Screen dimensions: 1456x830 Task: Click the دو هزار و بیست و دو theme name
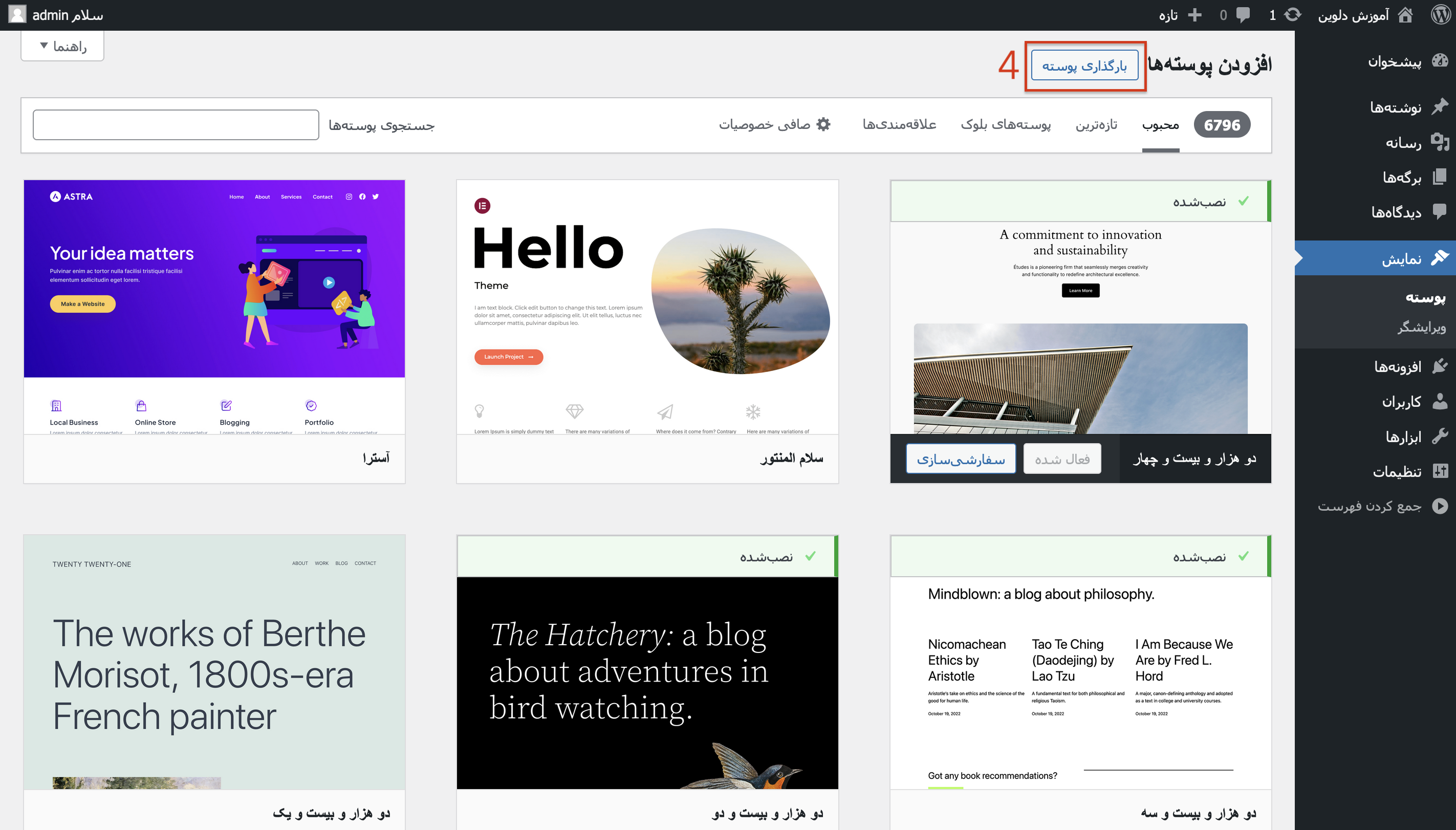(767, 813)
